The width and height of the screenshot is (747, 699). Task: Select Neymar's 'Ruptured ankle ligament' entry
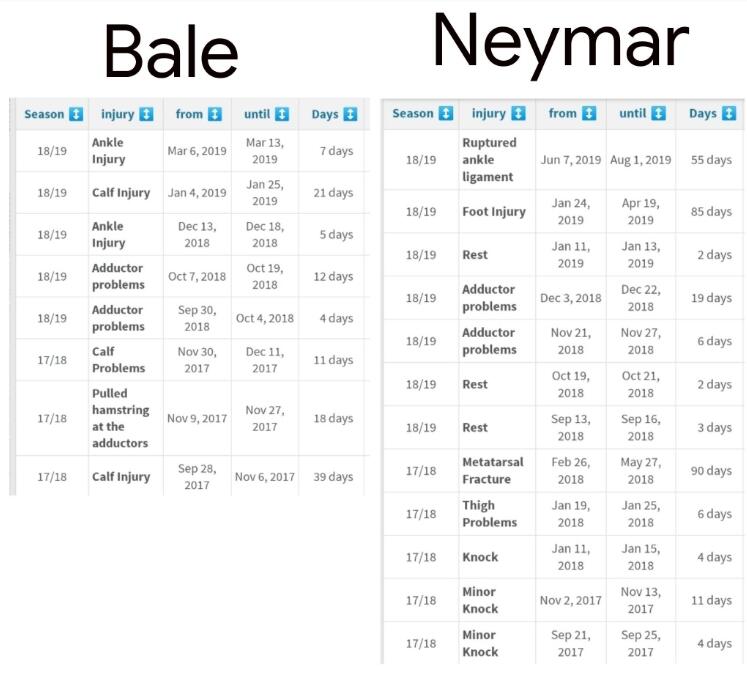click(x=488, y=160)
